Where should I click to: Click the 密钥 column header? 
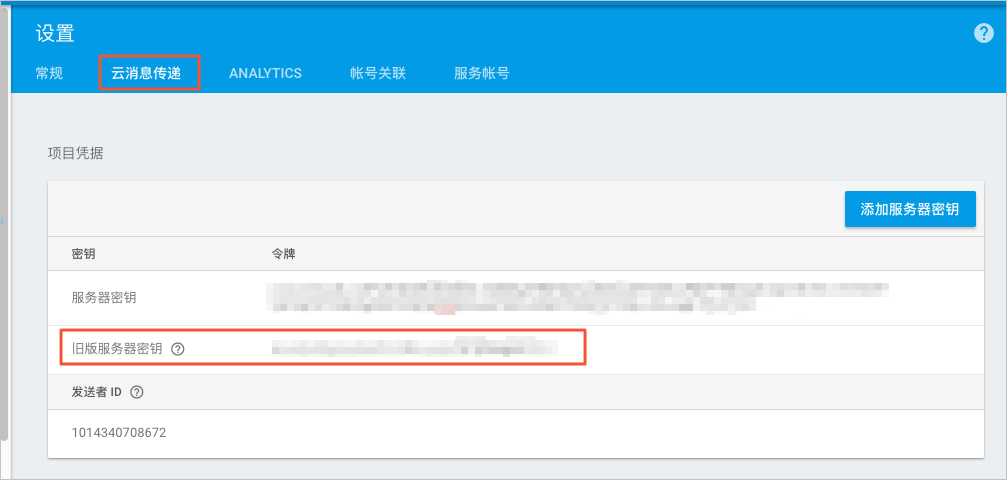pos(83,254)
